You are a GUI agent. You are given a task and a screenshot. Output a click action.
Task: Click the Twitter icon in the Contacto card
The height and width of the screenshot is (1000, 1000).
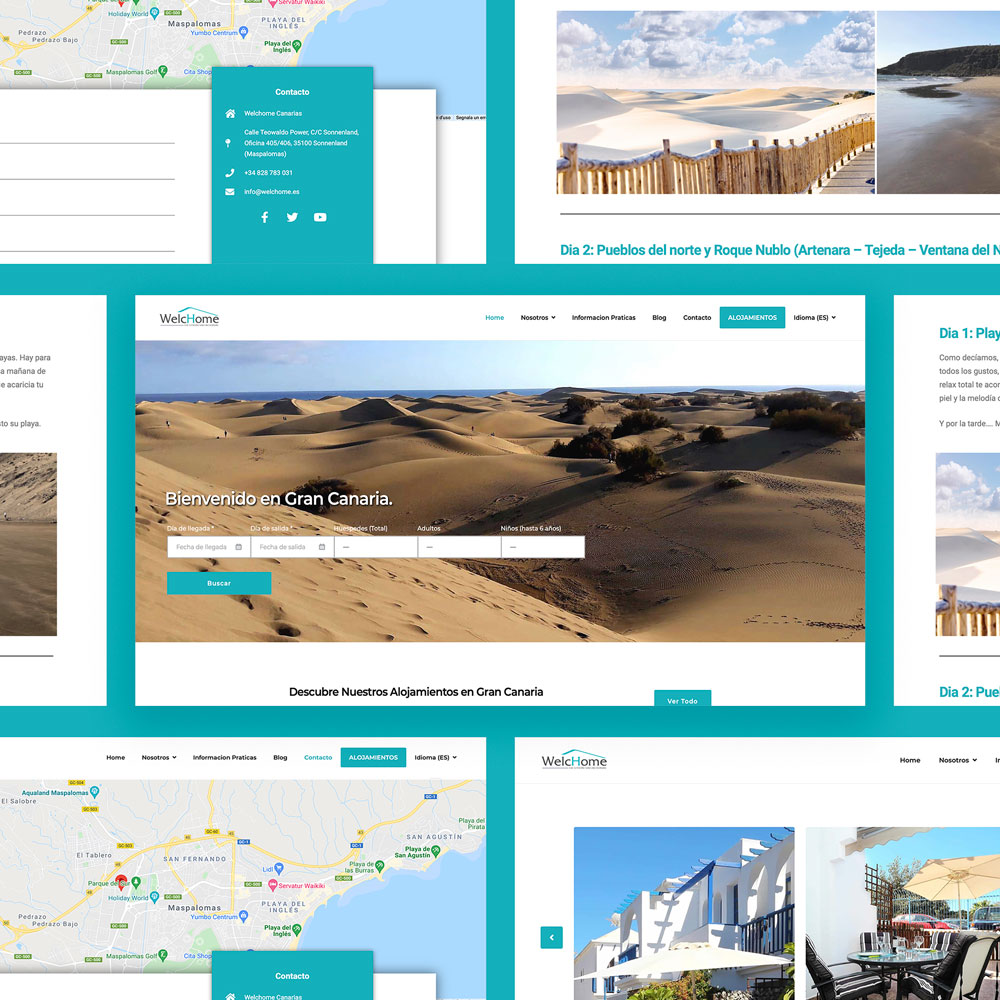(x=292, y=217)
